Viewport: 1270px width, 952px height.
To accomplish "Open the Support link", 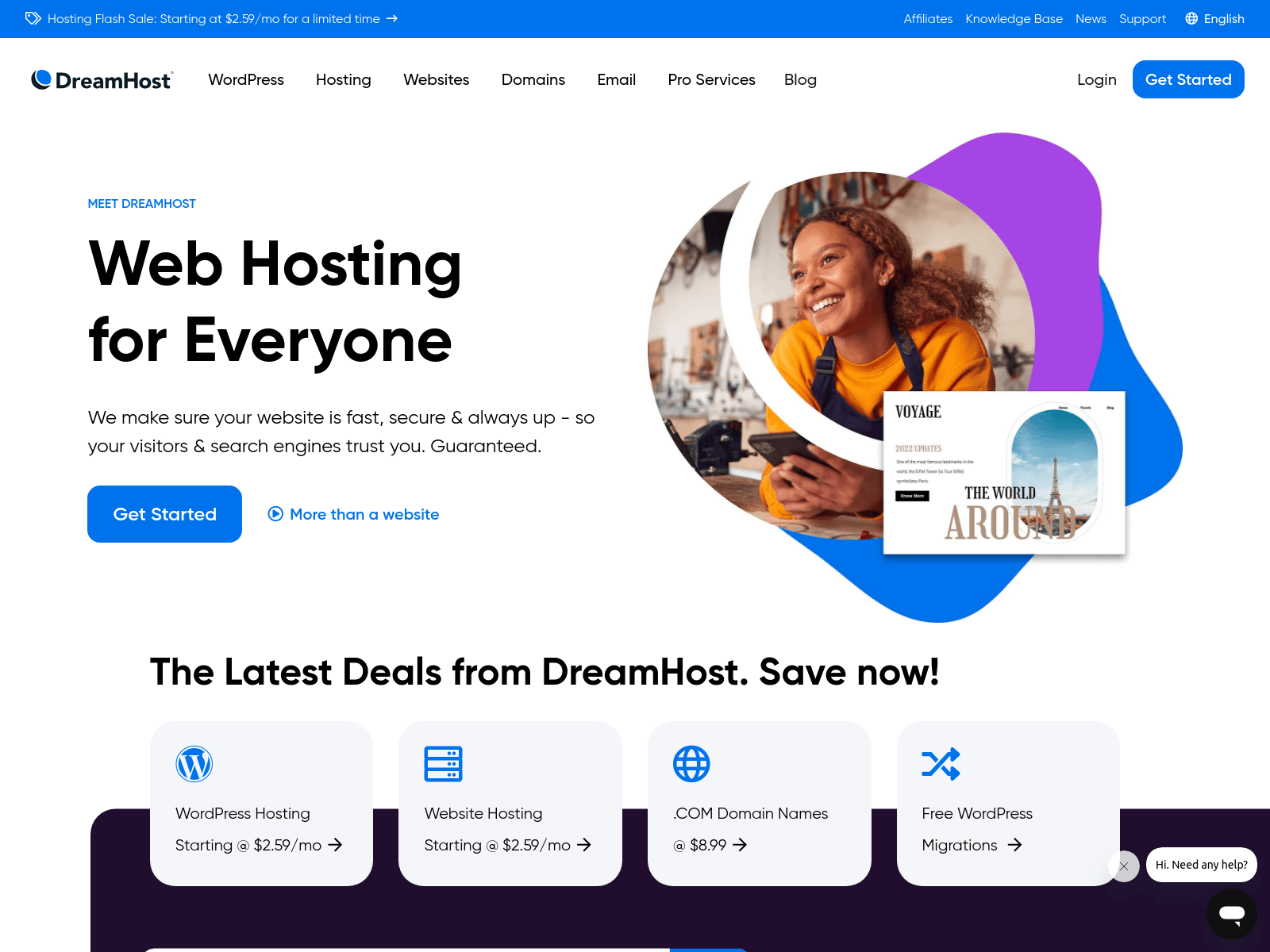I will coord(1142,18).
